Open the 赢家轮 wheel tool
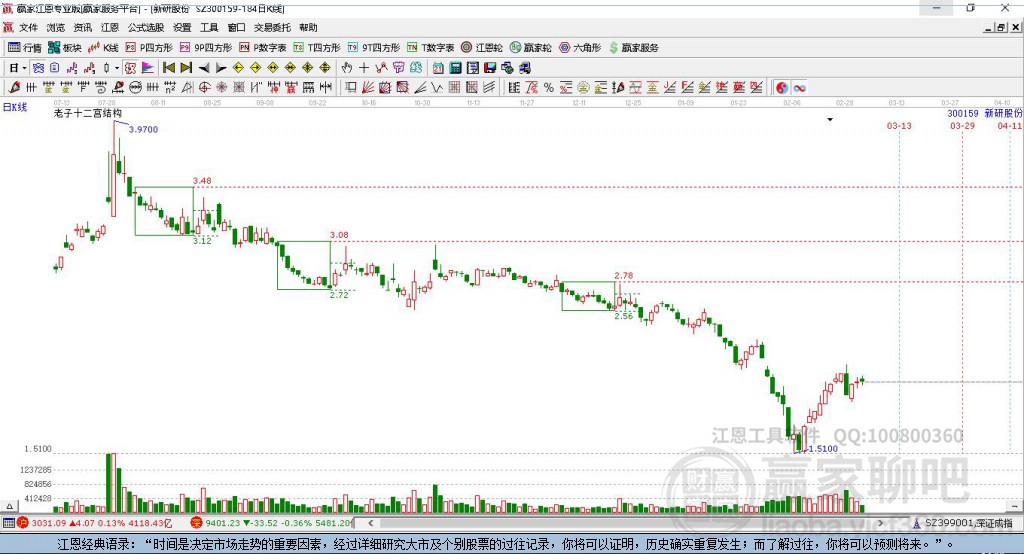The height and width of the screenshot is (554, 1024). [x=531, y=48]
